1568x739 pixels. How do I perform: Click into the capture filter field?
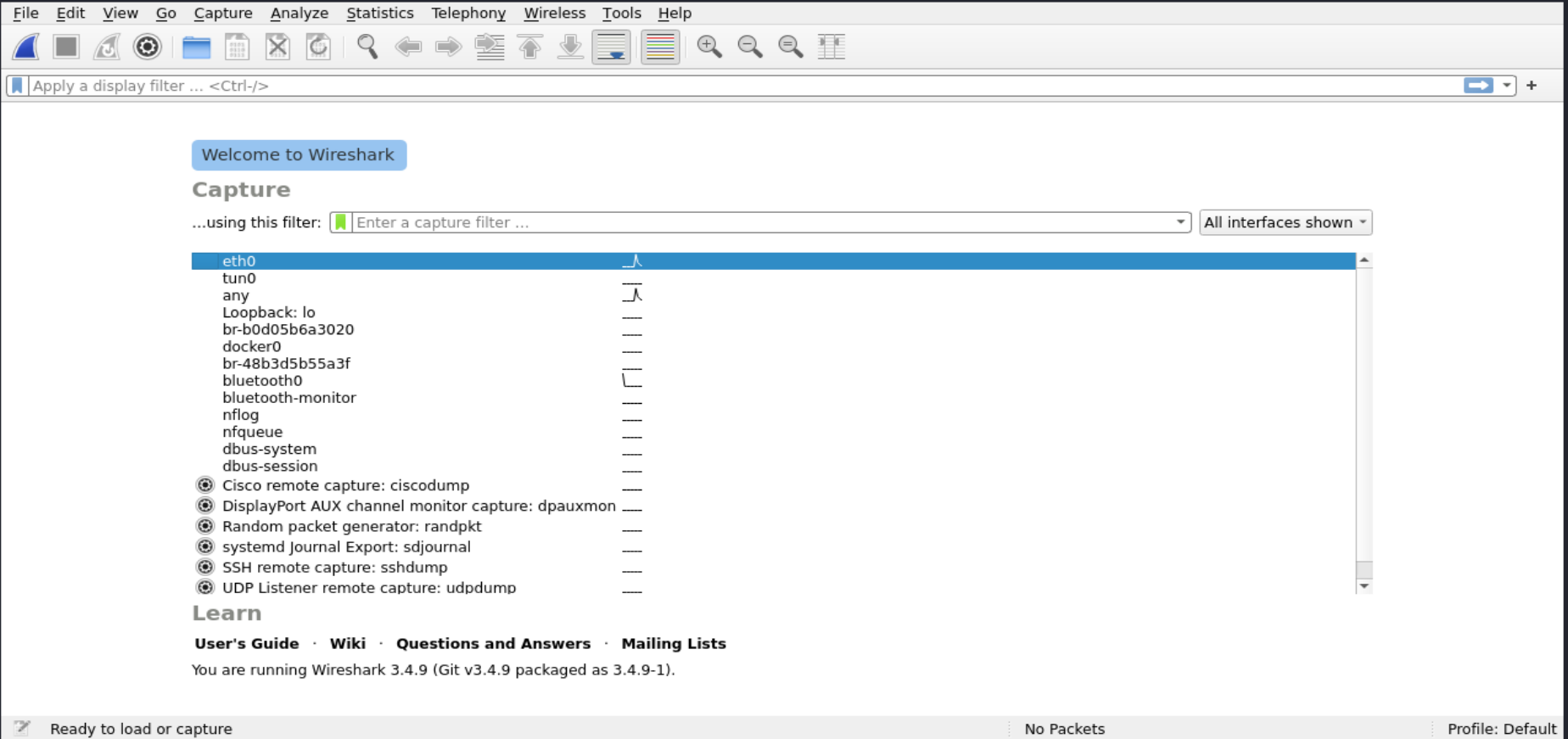pyautogui.click(x=761, y=222)
